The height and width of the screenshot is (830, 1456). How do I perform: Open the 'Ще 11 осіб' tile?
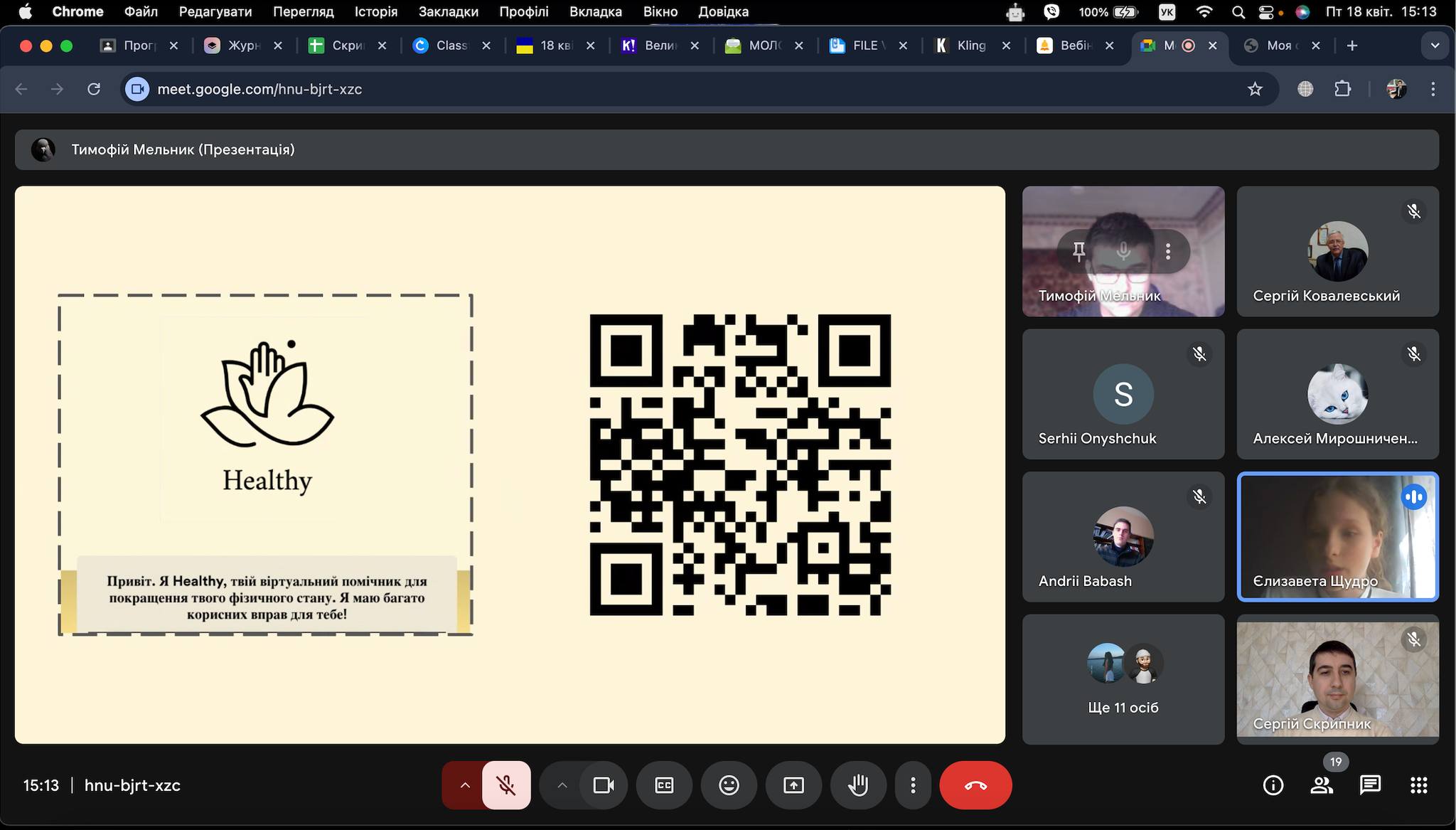tap(1123, 679)
